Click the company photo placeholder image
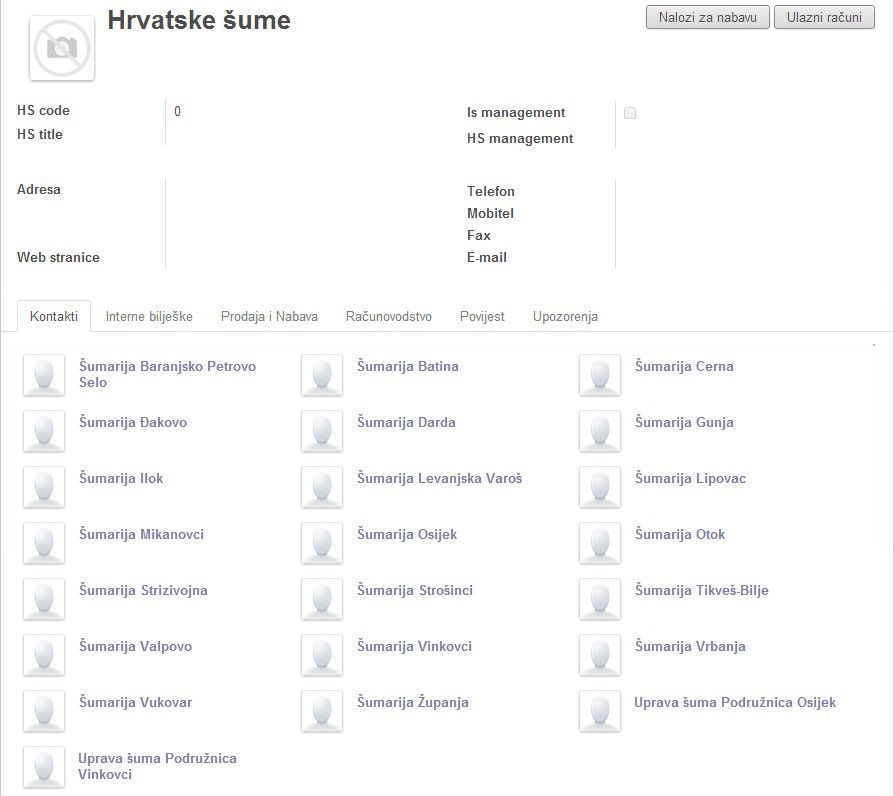Image resolution: width=894 pixels, height=796 pixels. point(62,48)
